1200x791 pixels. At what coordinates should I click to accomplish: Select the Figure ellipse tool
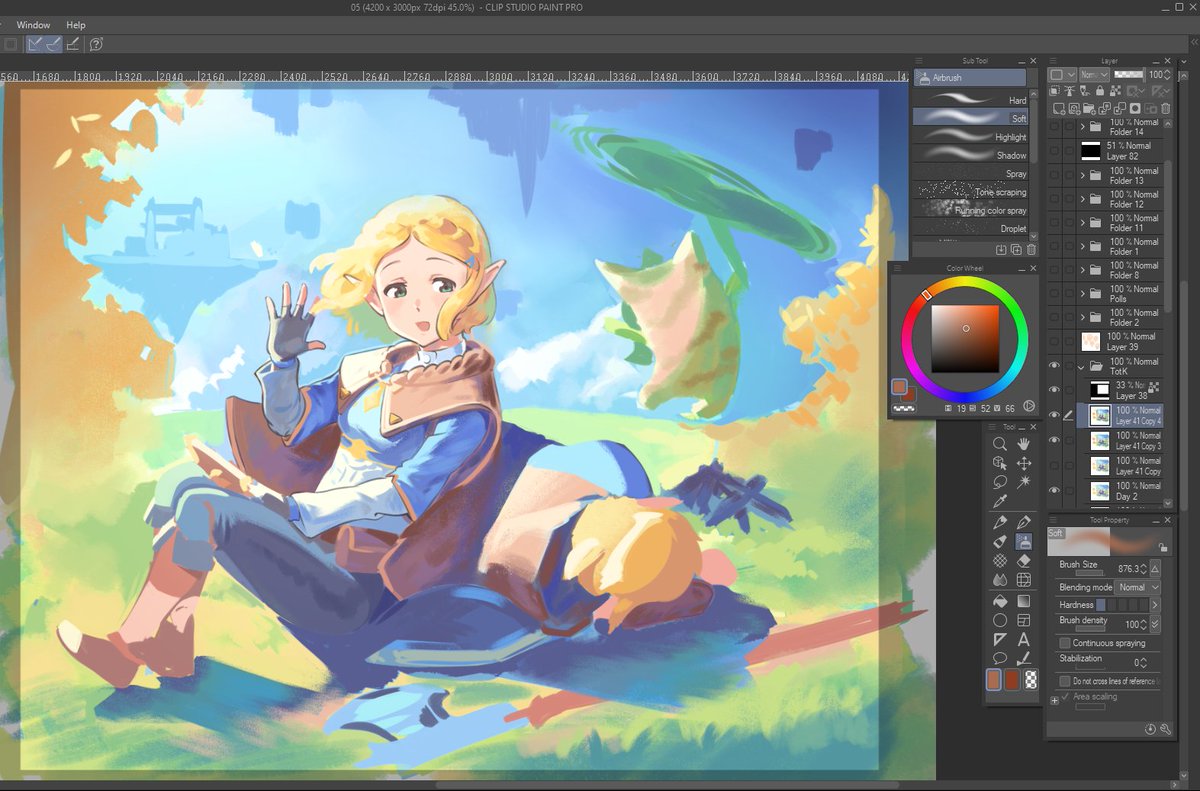(999, 621)
